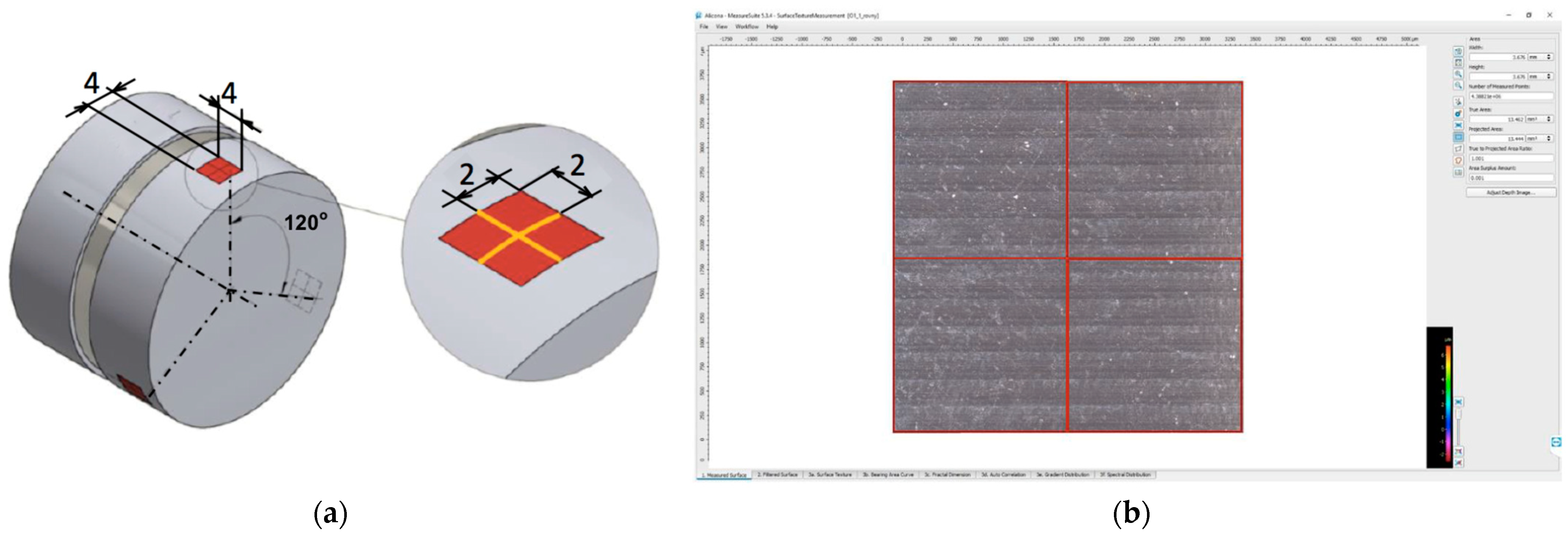This screenshot has width=1568, height=545.
Task: Select the rectangle area selection tool
Action: click(1459, 137)
